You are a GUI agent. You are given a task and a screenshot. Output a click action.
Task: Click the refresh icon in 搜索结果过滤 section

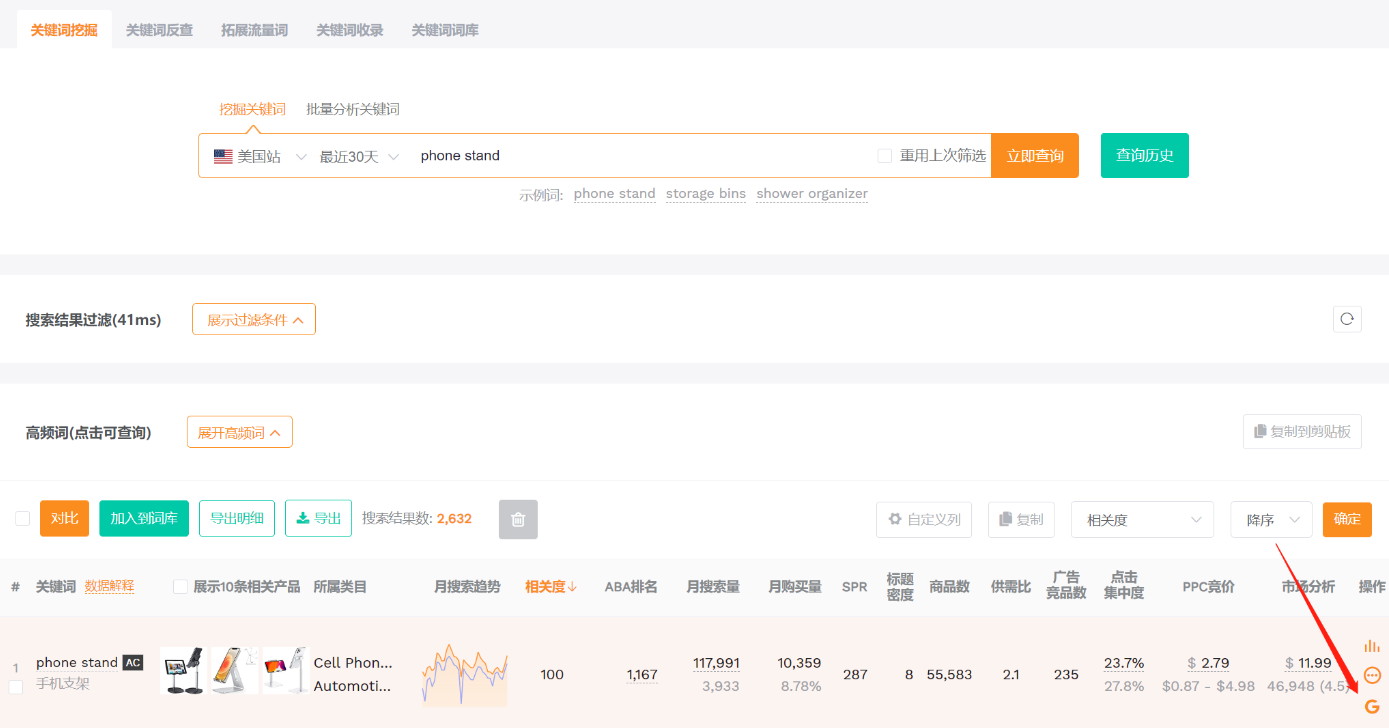click(x=1347, y=319)
